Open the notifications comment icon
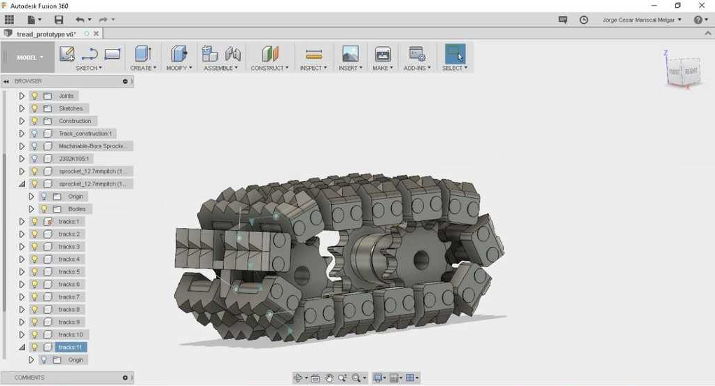The image size is (715, 386). click(563, 20)
